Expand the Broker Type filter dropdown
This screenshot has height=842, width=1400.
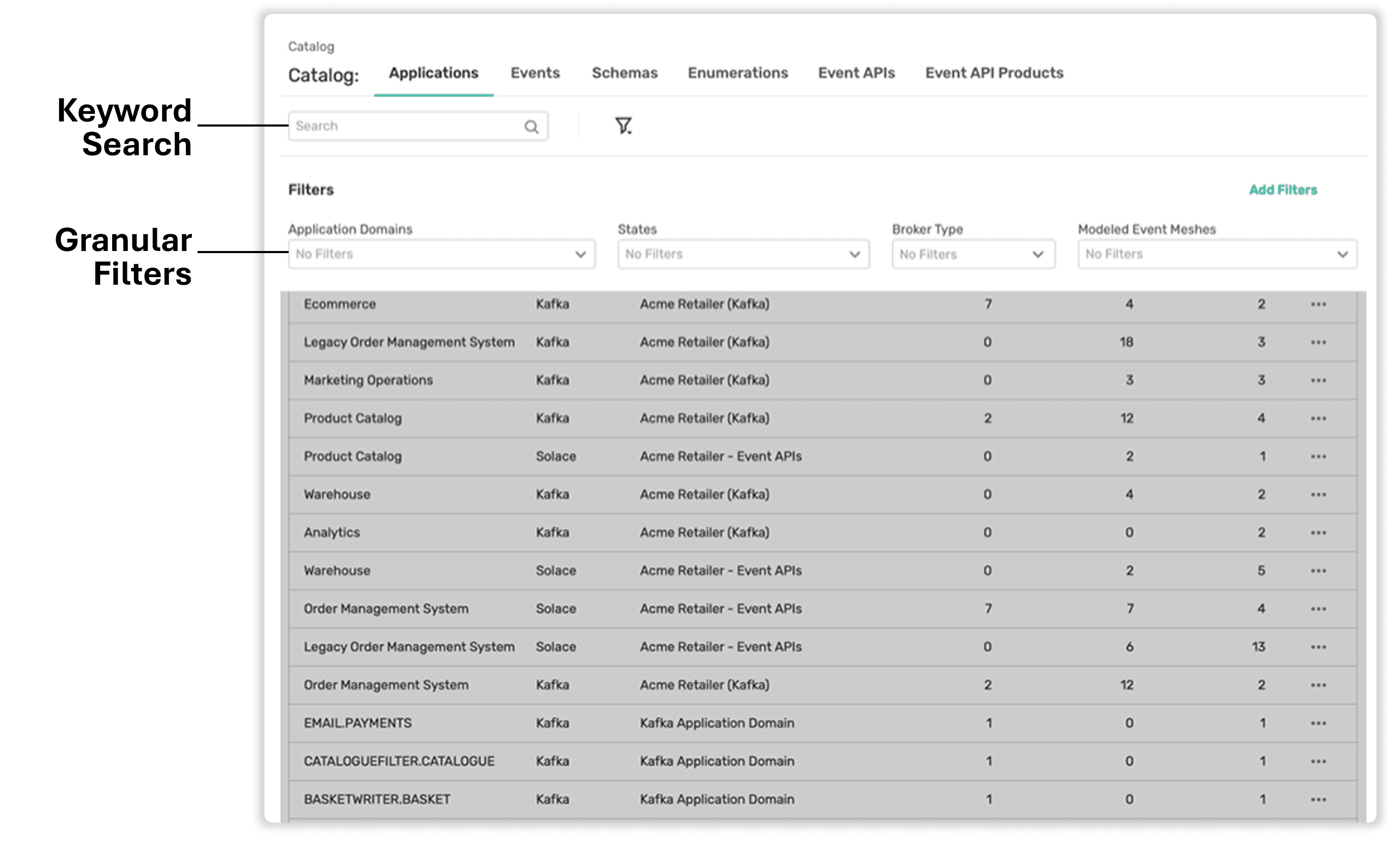coord(973,254)
